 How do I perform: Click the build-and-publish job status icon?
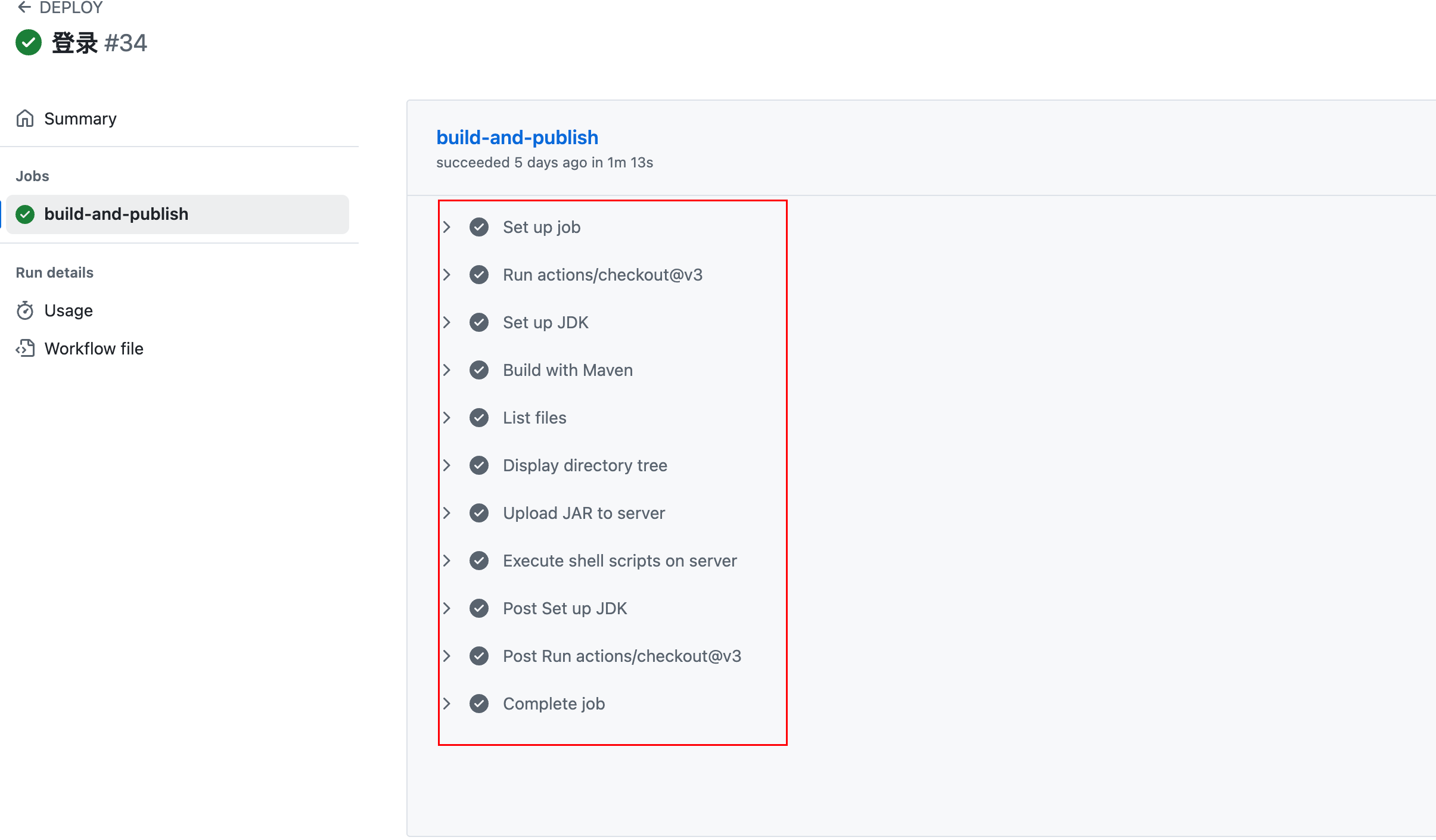click(x=25, y=214)
